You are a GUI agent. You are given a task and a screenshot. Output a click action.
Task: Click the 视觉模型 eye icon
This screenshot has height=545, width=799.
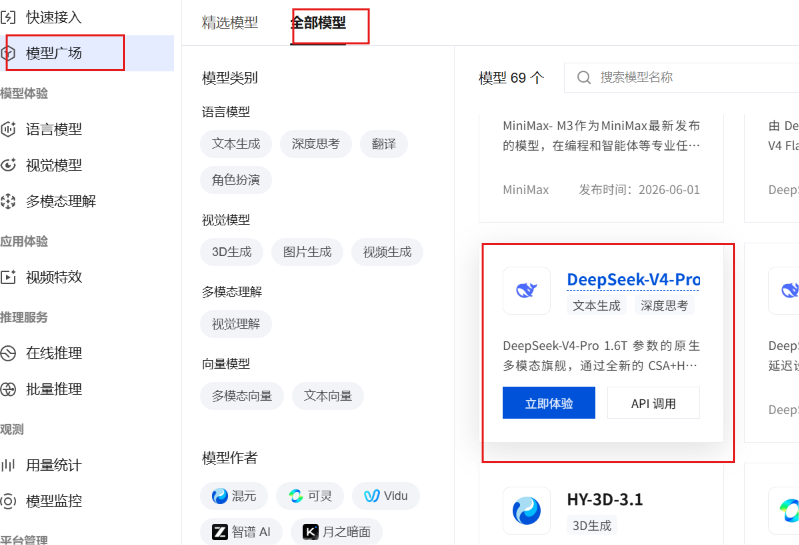point(8,165)
